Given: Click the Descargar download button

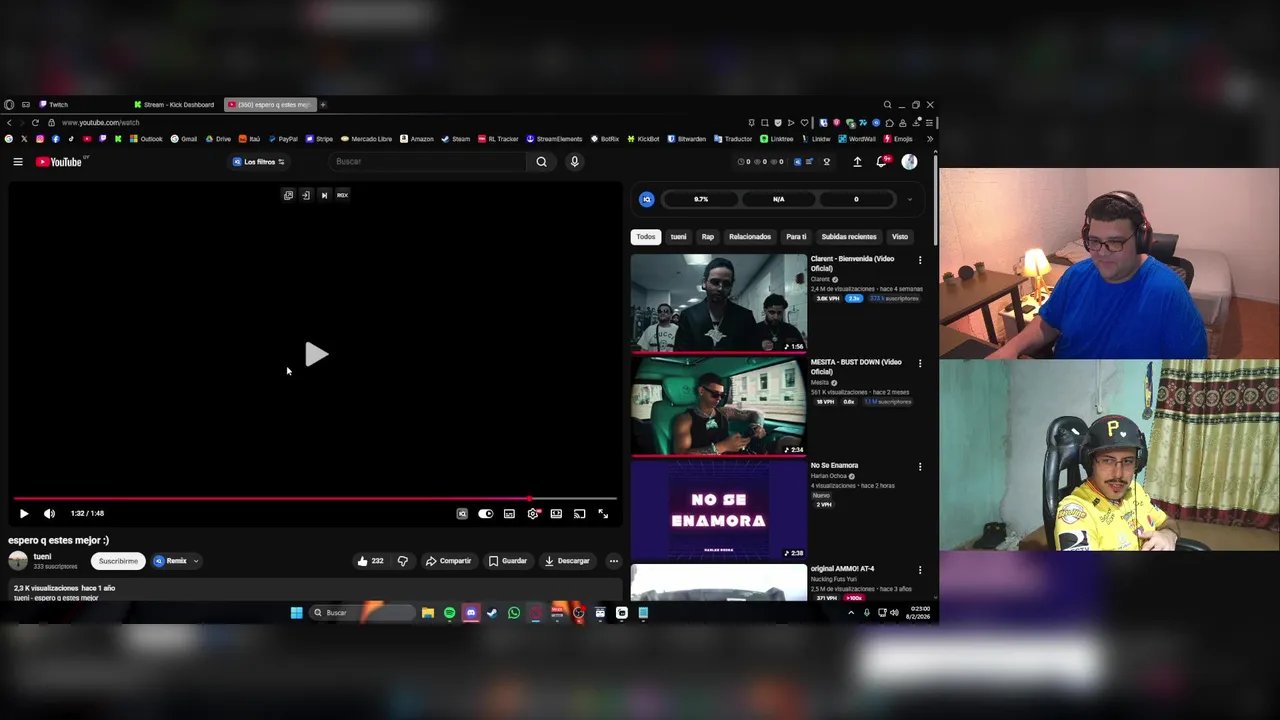Looking at the screenshot, I should 567,561.
